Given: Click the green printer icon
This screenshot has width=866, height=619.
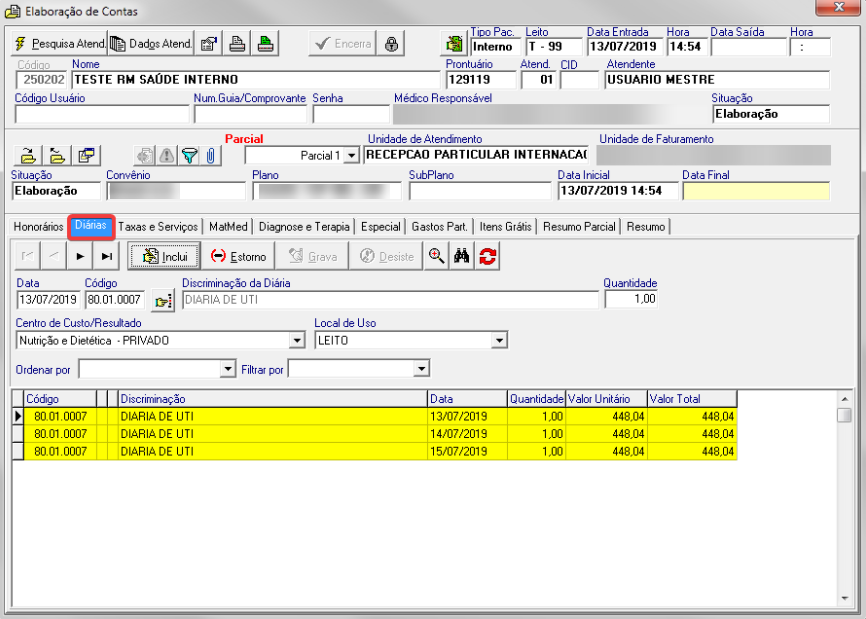Looking at the screenshot, I should [266, 44].
